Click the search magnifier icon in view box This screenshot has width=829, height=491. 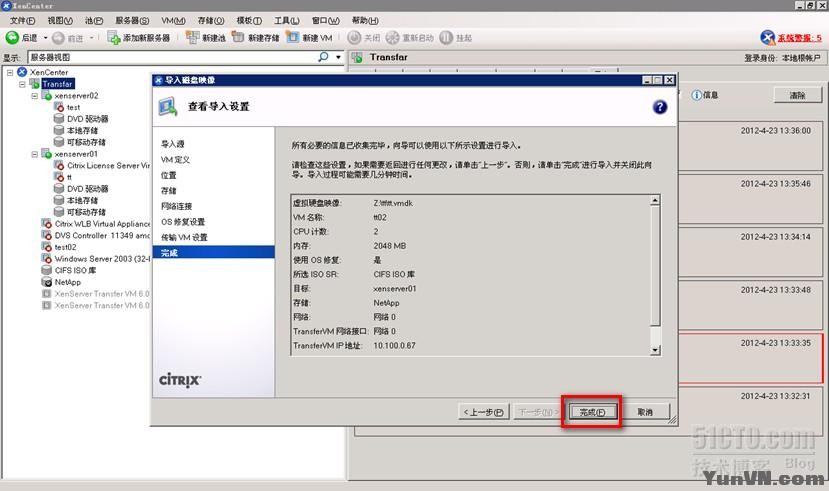(x=323, y=57)
